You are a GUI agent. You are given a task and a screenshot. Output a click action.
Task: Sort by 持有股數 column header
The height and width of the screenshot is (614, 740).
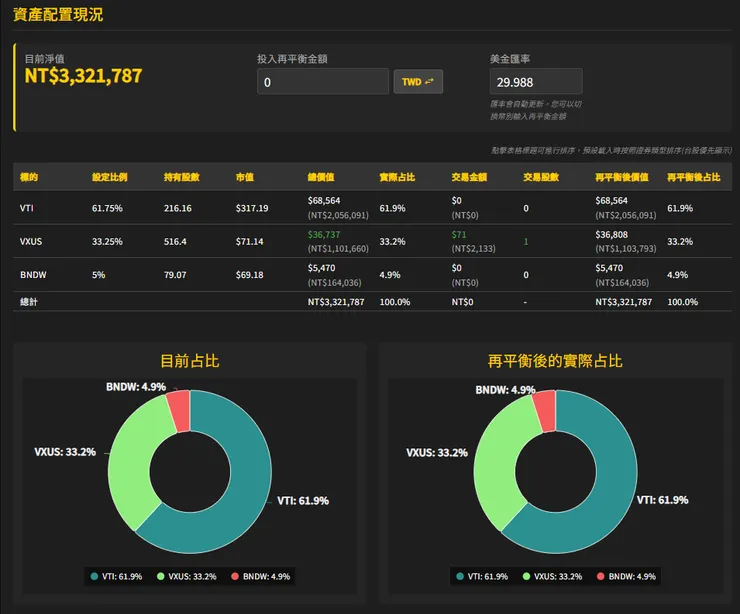tap(182, 177)
